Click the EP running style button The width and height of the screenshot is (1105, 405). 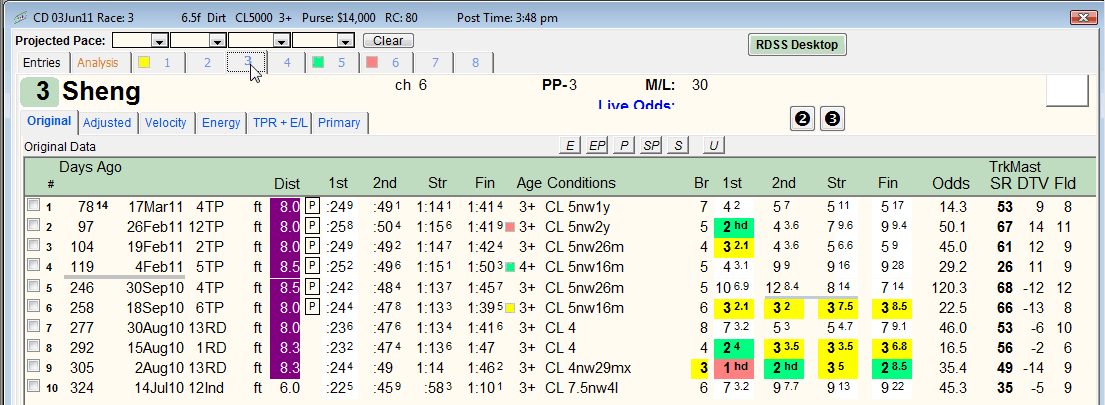coord(597,146)
